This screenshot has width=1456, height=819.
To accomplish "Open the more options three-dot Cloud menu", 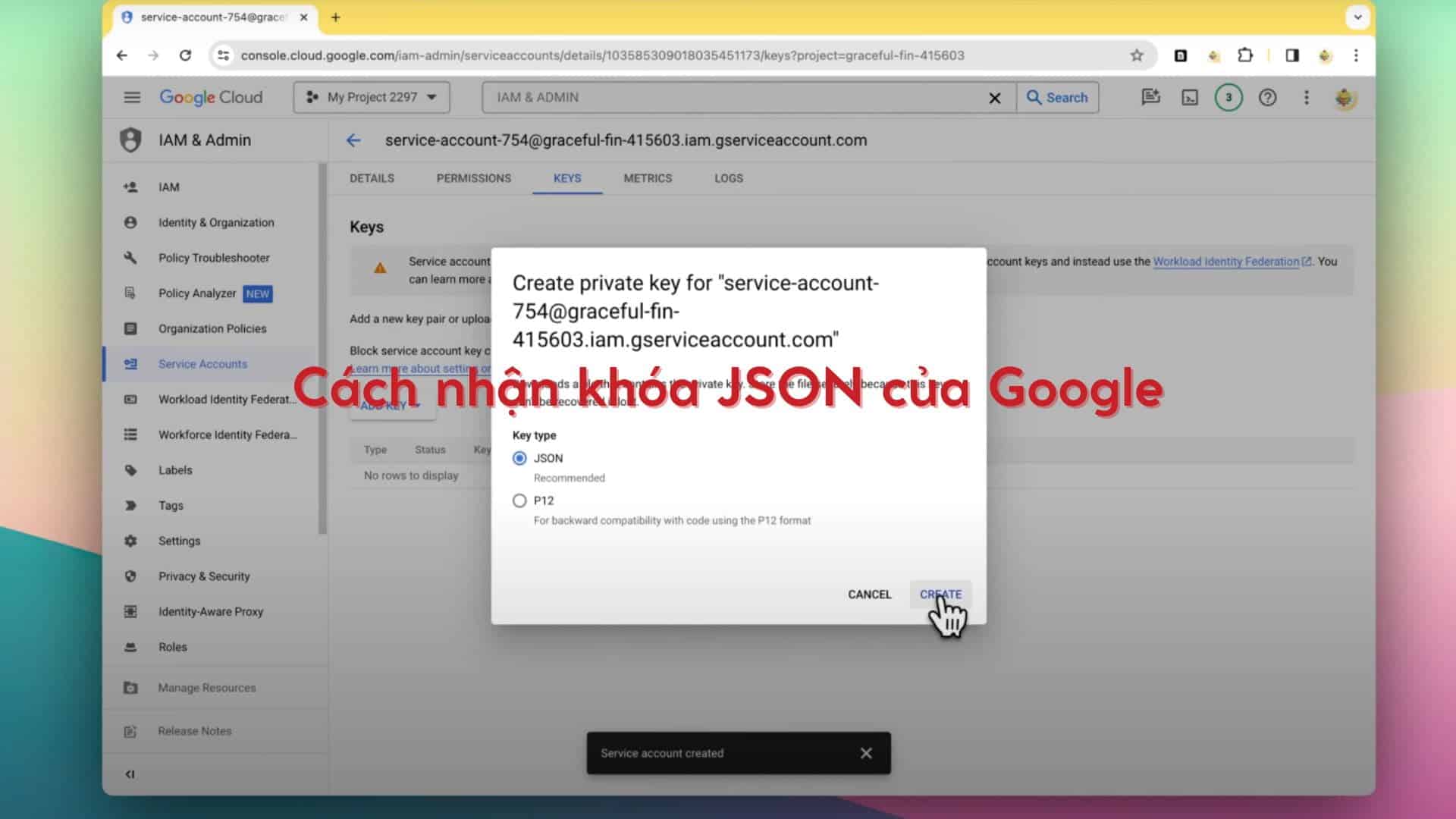I will coord(1306,97).
